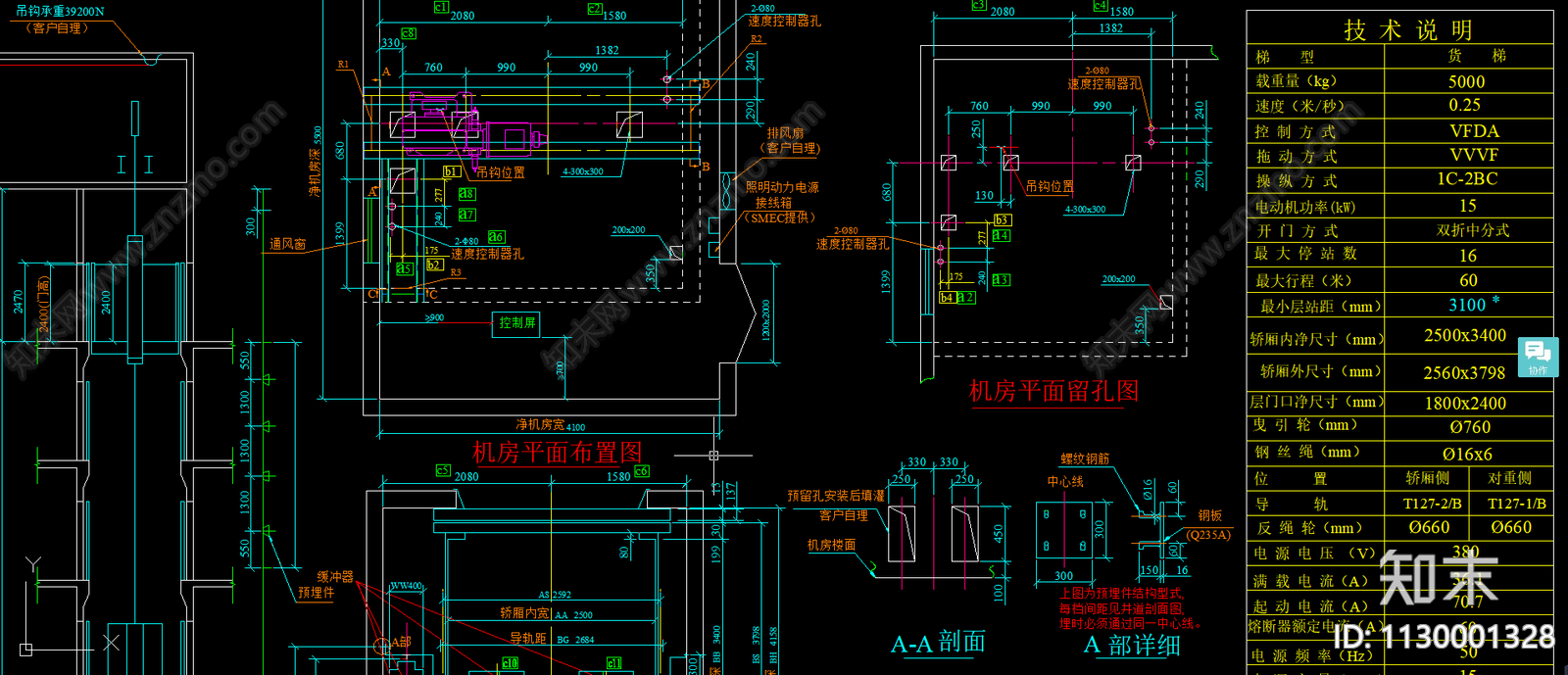This screenshot has width=1568, height=675.
Task: Select the wire rope value Ø16x6
Action: click(1467, 454)
